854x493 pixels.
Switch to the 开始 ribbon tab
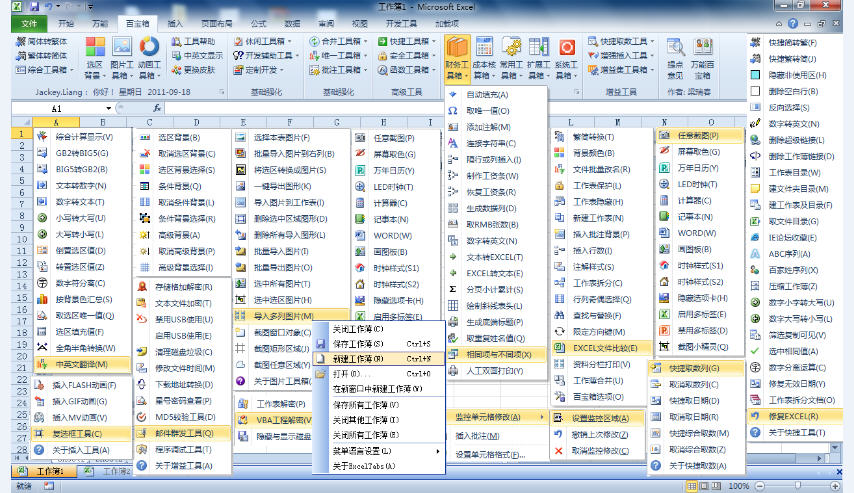click(x=66, y=23)
